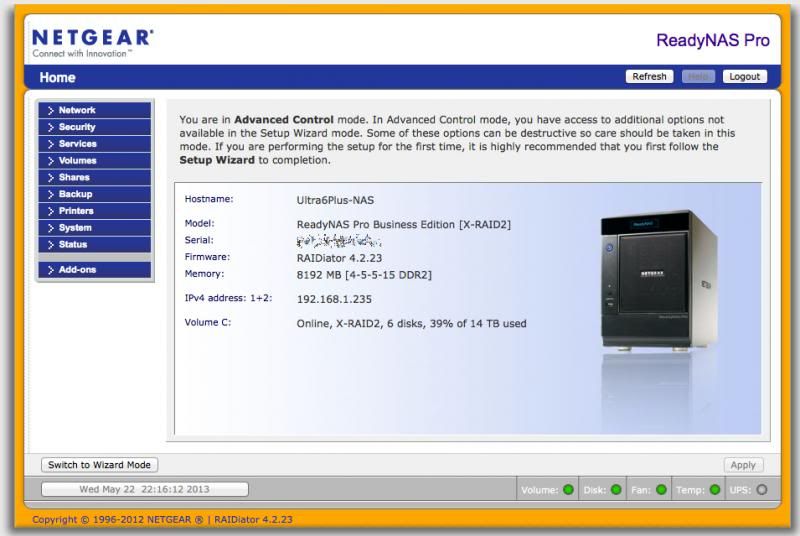Click the date and time button
This screenshot has width=800, height=536.
click(x=145, y=489)
